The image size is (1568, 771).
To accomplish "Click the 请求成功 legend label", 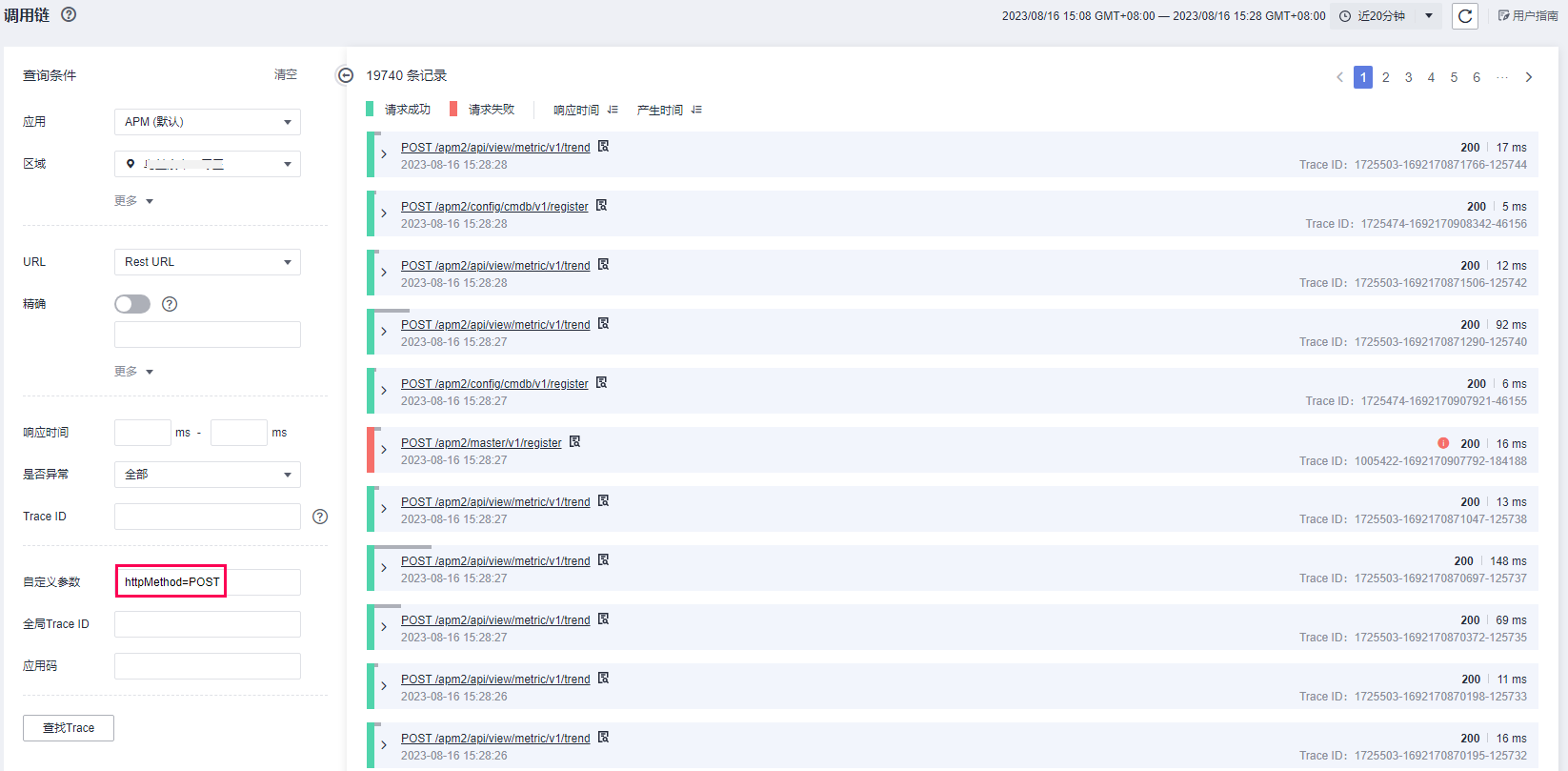I will (408, 110).
